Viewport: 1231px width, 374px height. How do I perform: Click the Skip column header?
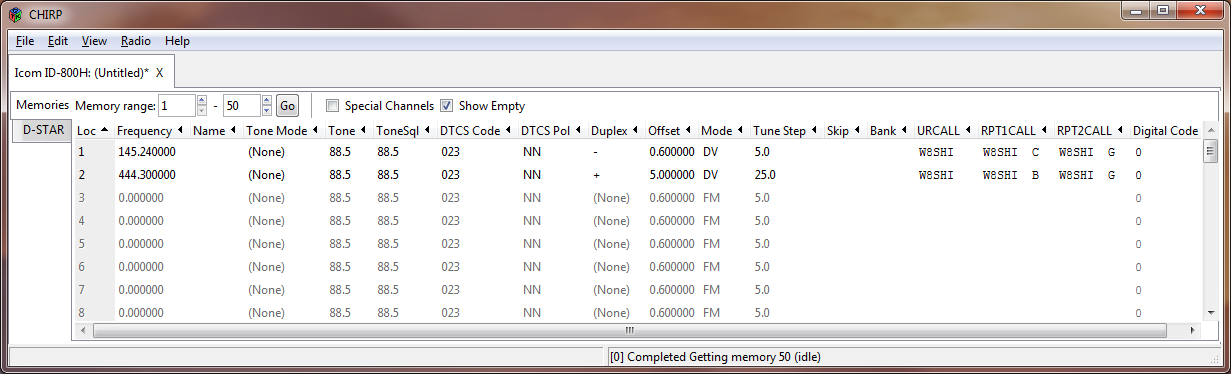845,130
